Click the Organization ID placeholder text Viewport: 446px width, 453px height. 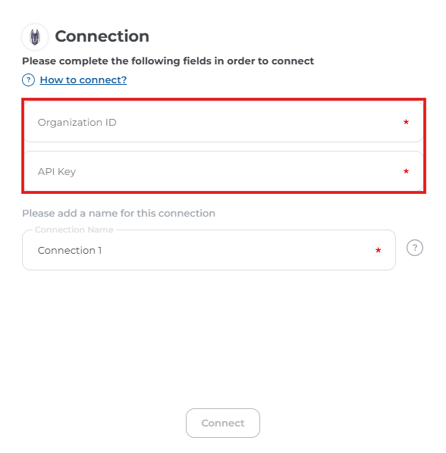[77, 122]
